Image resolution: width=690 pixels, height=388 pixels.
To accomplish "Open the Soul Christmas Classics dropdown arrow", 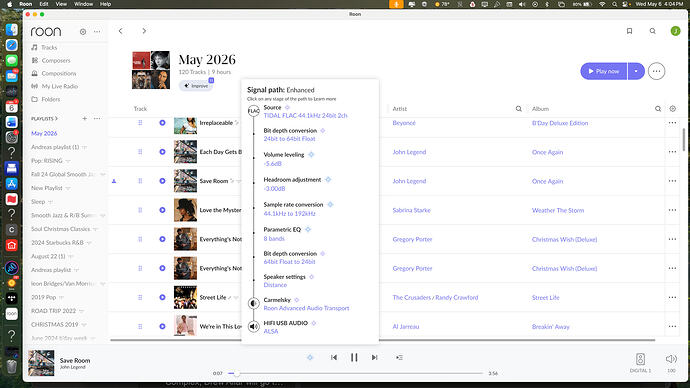I will [x=95, y=229].
